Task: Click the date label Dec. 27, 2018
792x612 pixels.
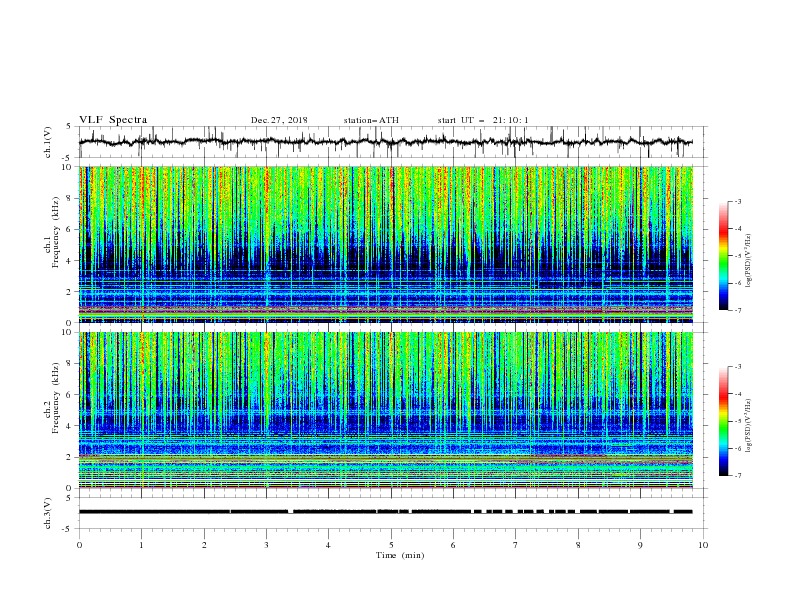Action: pyautogui.click(x=279, y=120)
